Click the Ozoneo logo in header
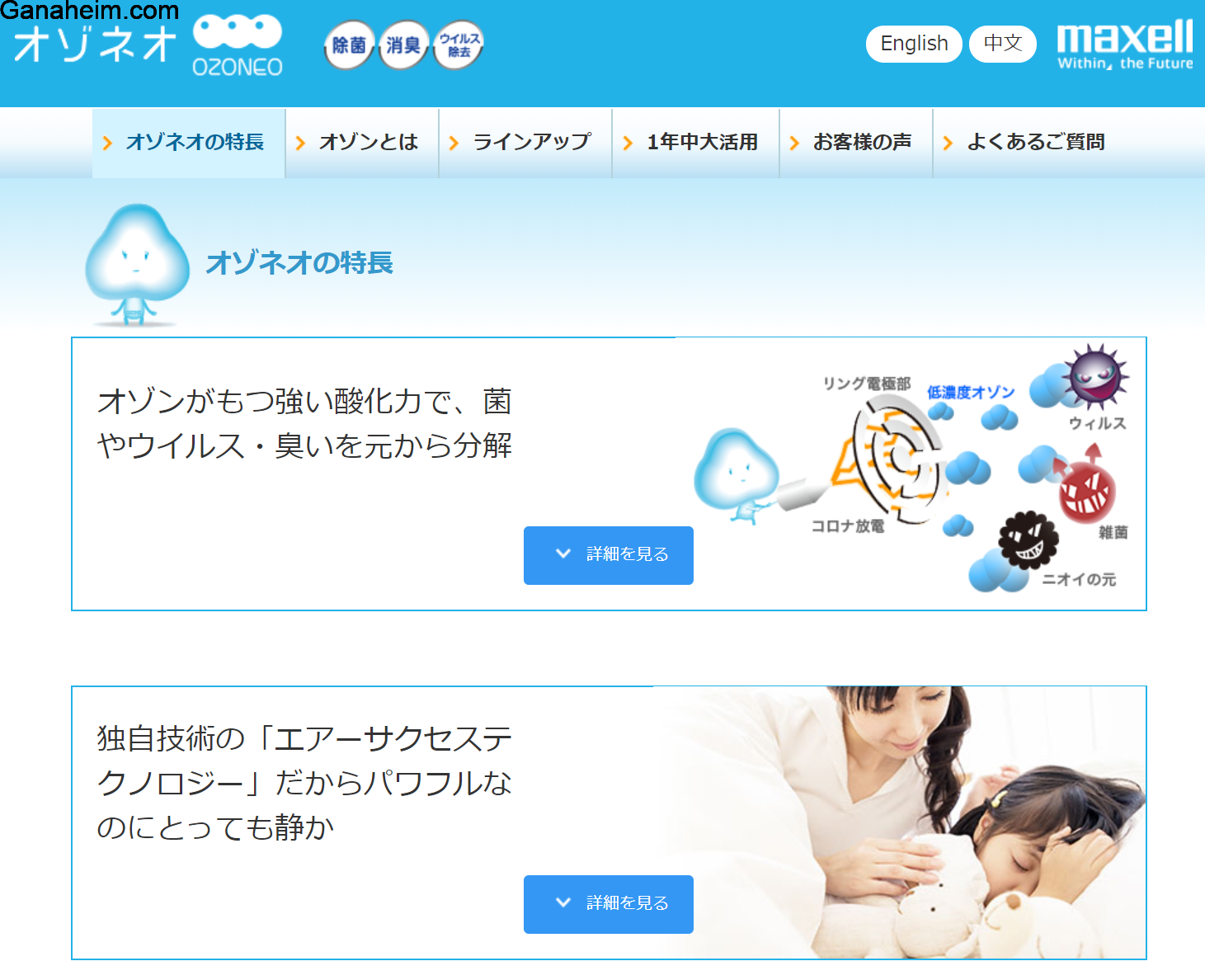This screenshot has width=1205, height=980. click(x=148, y=46)
